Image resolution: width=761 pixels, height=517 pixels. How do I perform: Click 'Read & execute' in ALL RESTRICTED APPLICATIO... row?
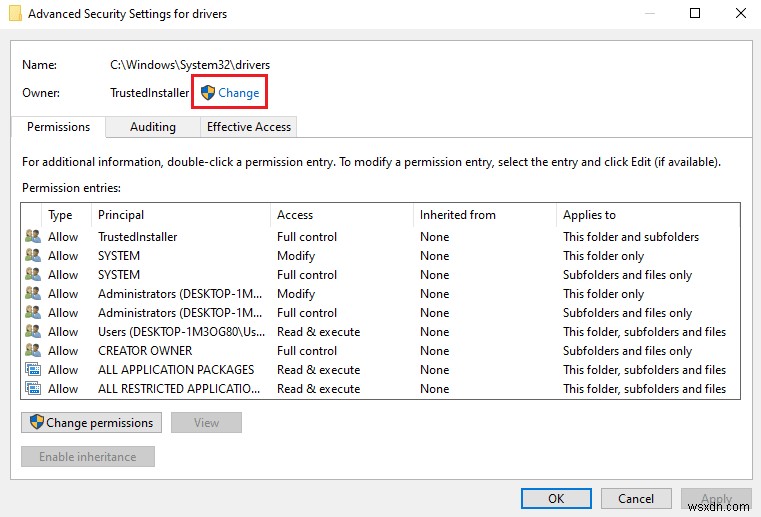(x=318, y=388)
